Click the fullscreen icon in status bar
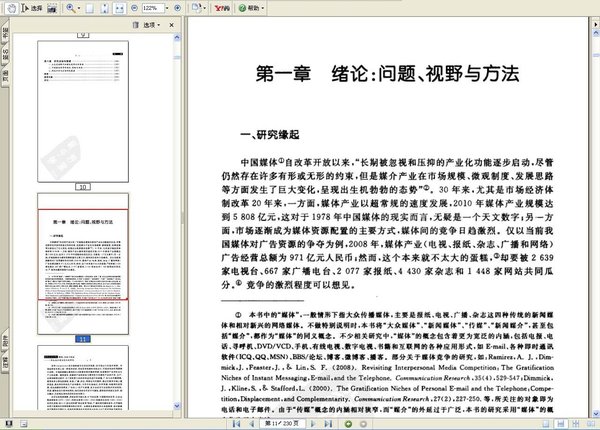This screenshot has width=600, height=430. 9,423
